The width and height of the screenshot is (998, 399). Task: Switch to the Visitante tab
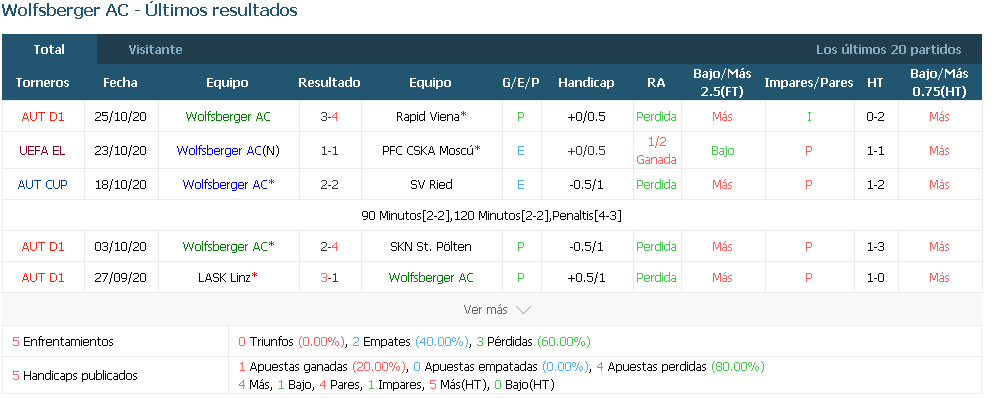155,49
